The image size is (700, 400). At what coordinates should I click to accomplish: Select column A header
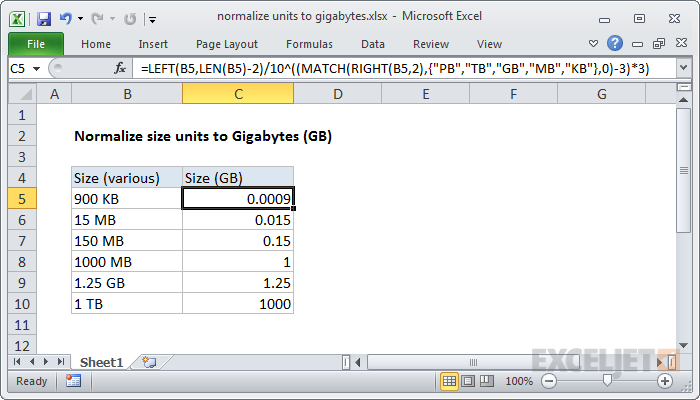[x=54, y=94]
